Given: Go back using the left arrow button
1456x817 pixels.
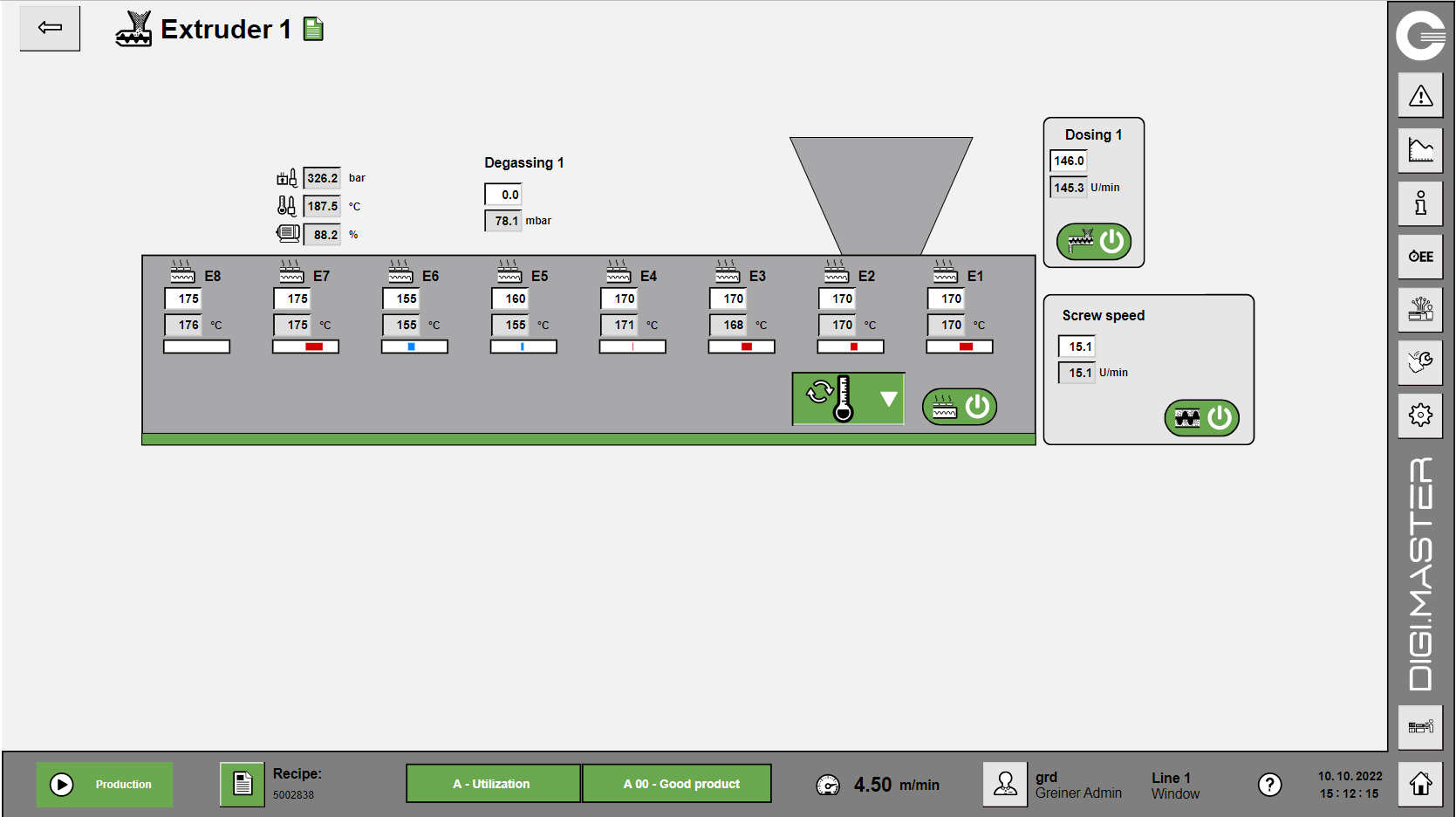Looking at the screenshot, I should 50,28.
